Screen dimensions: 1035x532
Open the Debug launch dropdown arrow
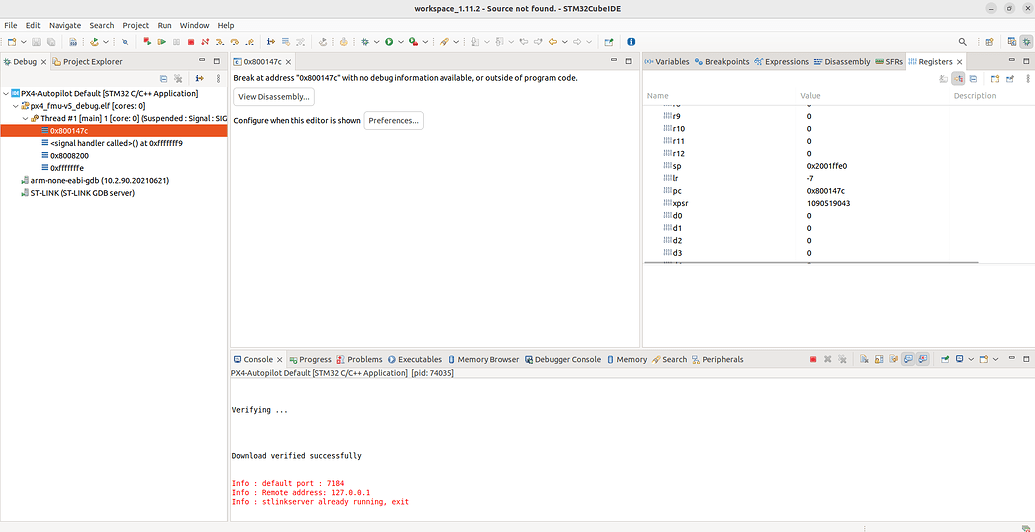click(x=376, y=42)
